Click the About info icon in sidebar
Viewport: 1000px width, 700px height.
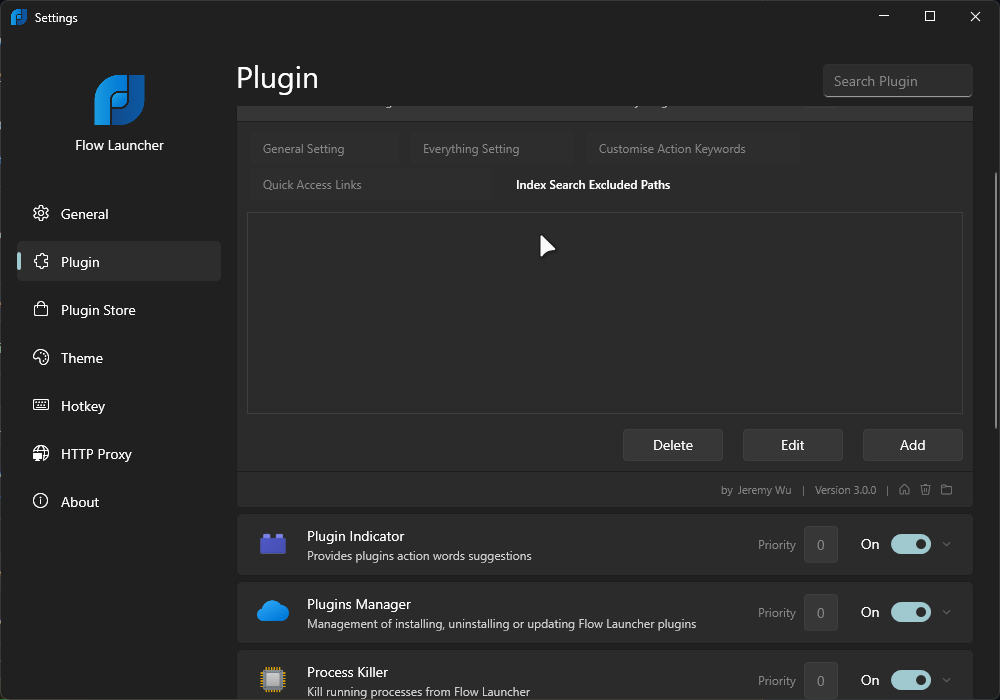point(41,501)
